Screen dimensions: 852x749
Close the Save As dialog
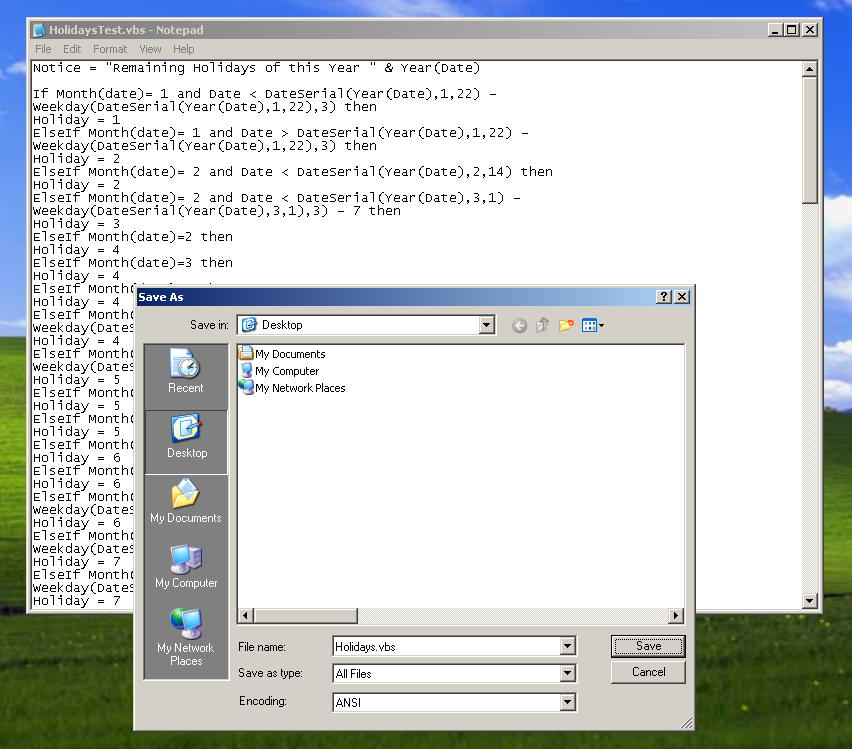point(682,297)
